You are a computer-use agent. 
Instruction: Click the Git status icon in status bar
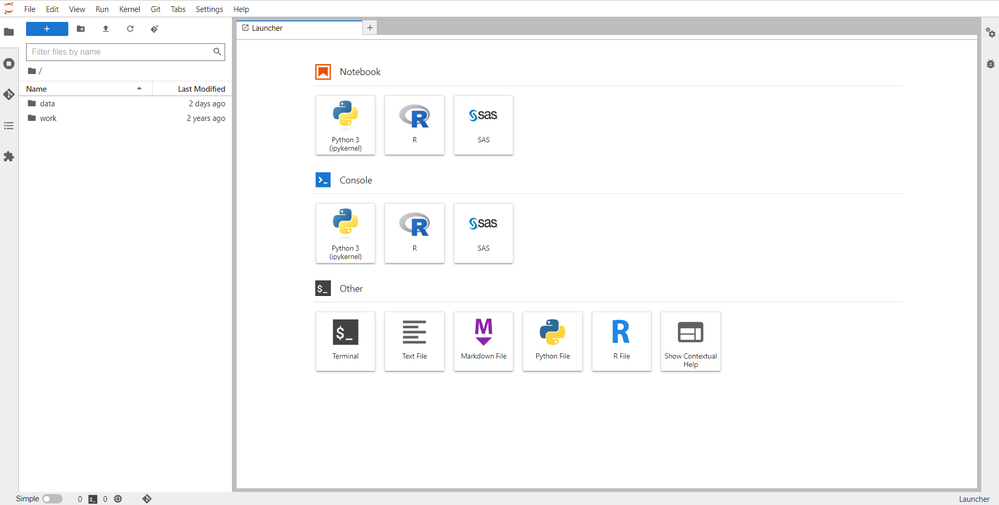(x=147, y=499)
